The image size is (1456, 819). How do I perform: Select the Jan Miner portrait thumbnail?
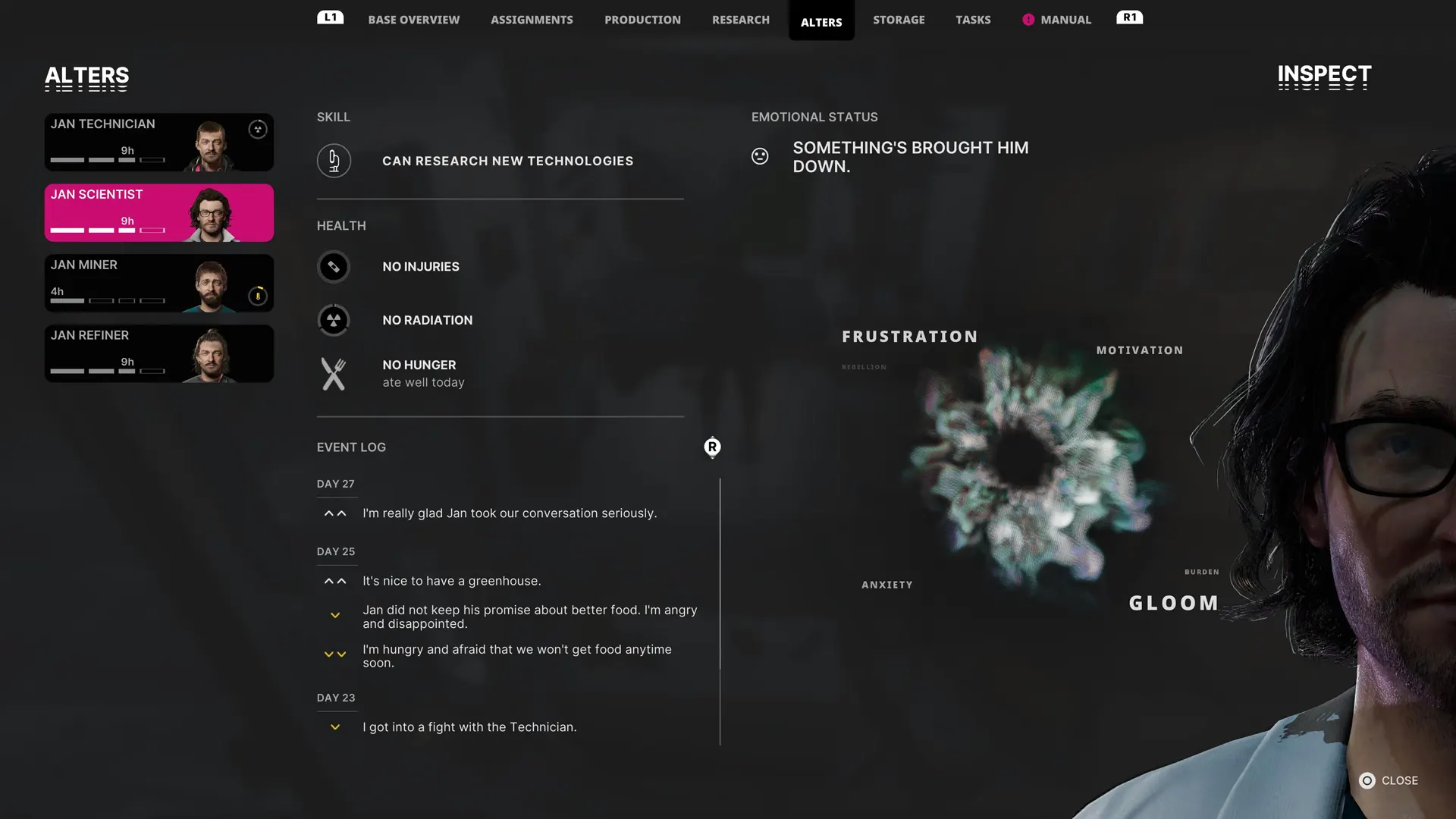(x=212, y=285)
